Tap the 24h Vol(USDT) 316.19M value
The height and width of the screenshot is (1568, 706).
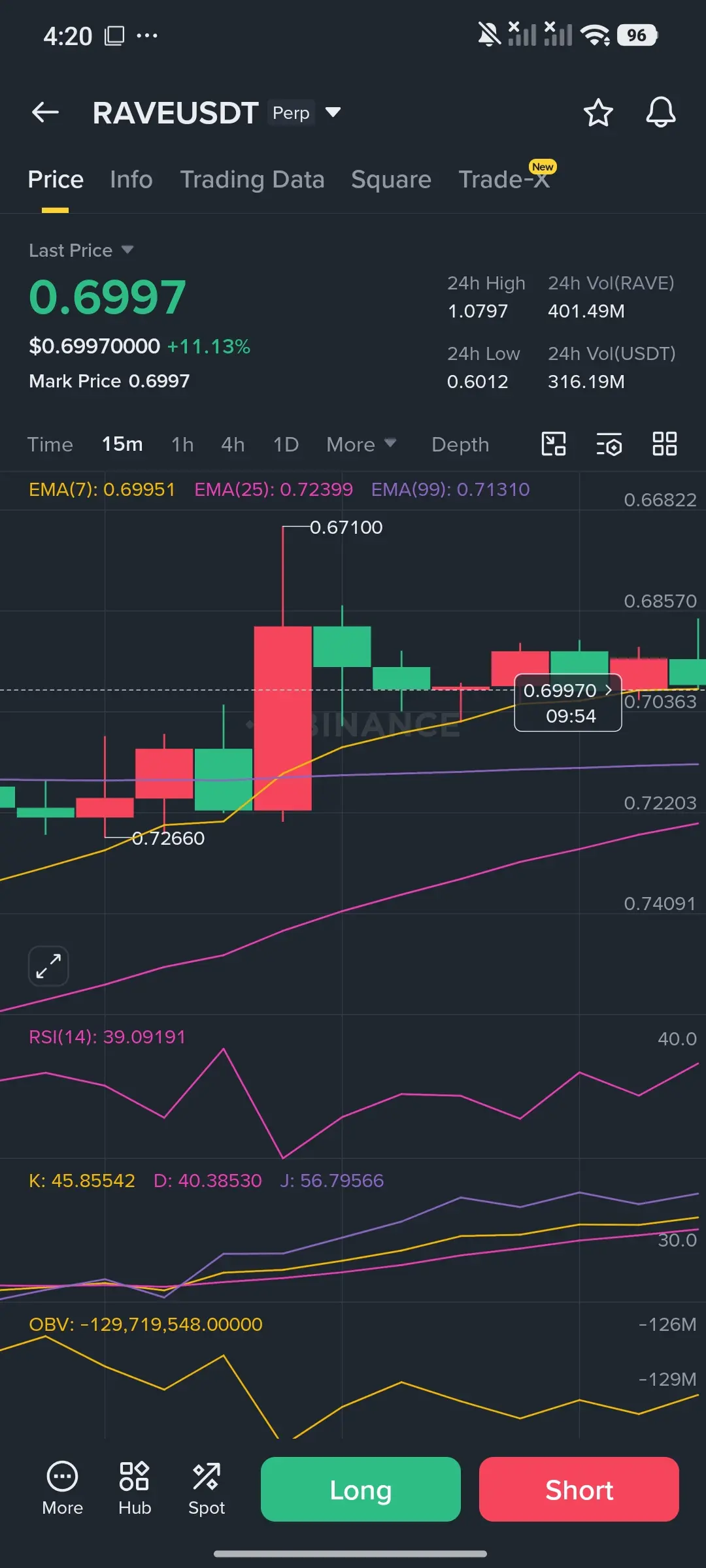[x=586, y=382]
